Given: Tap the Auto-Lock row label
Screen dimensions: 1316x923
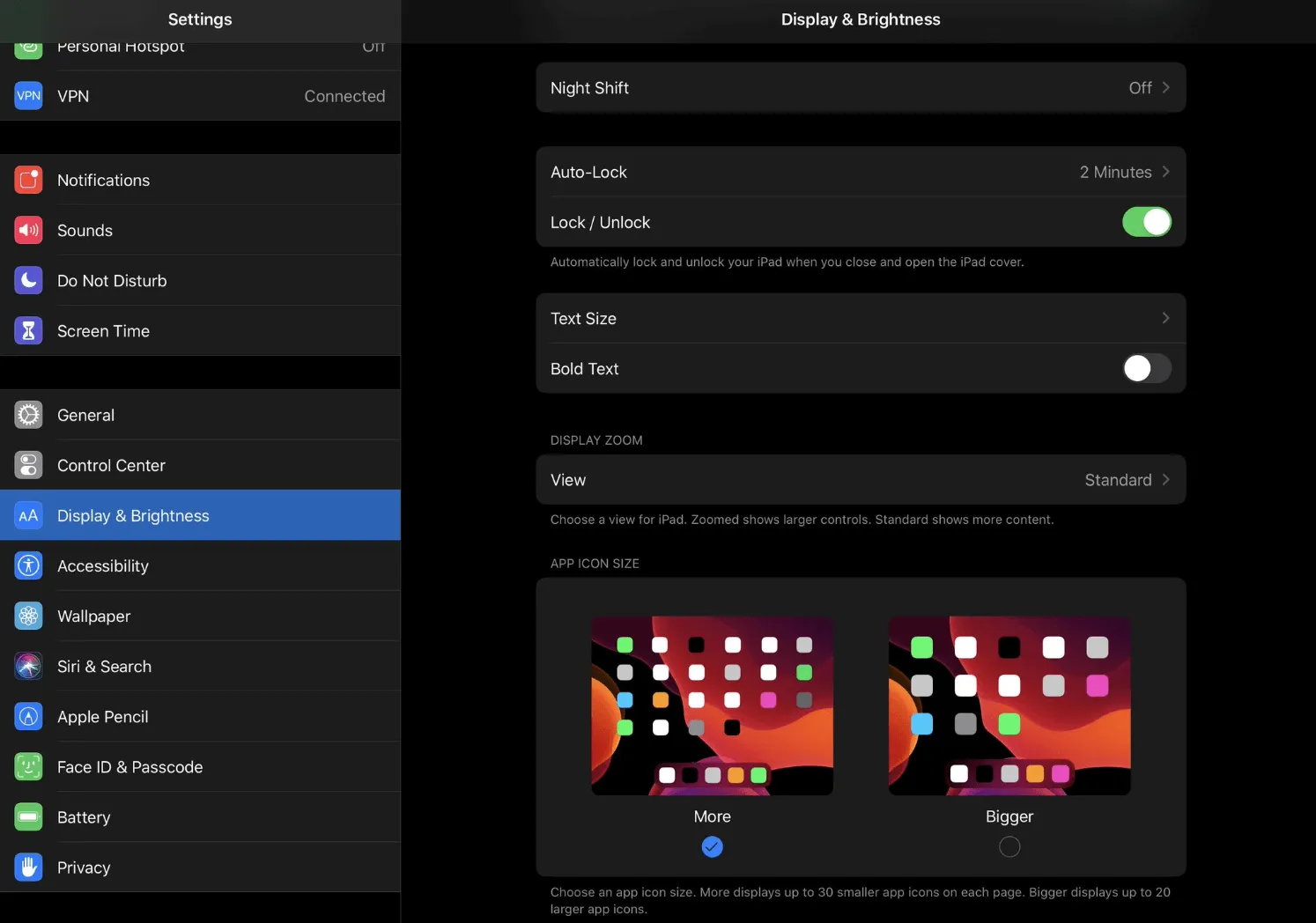Looking at the screenshot, I should coord(588,172).
